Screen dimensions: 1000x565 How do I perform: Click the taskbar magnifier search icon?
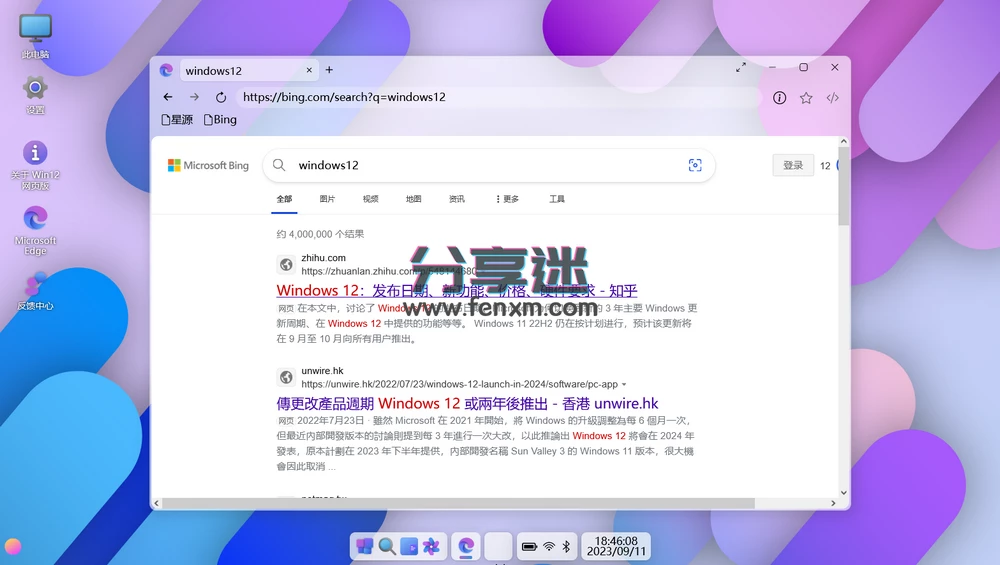tap(386, 546)
